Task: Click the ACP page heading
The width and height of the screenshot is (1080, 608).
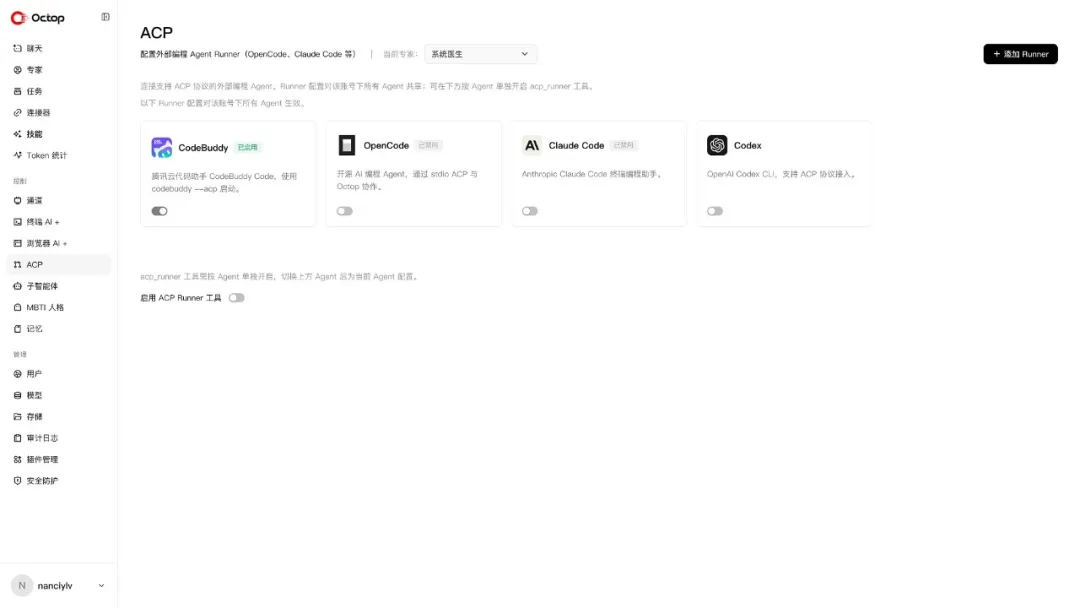Action: 156,32
